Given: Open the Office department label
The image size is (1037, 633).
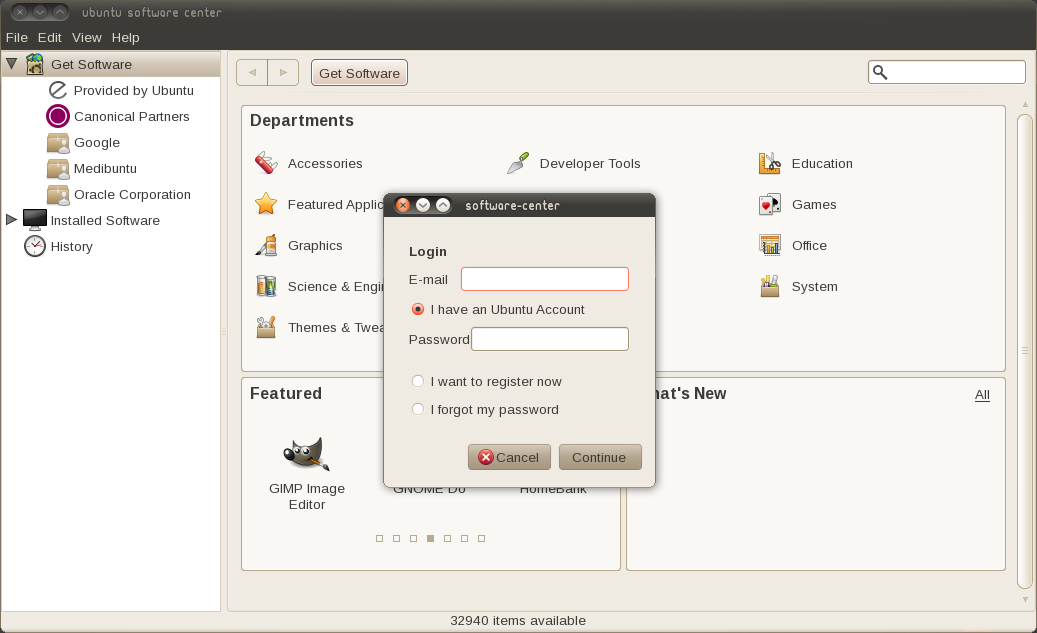Looking at the screenshot, I should point(809,245).
